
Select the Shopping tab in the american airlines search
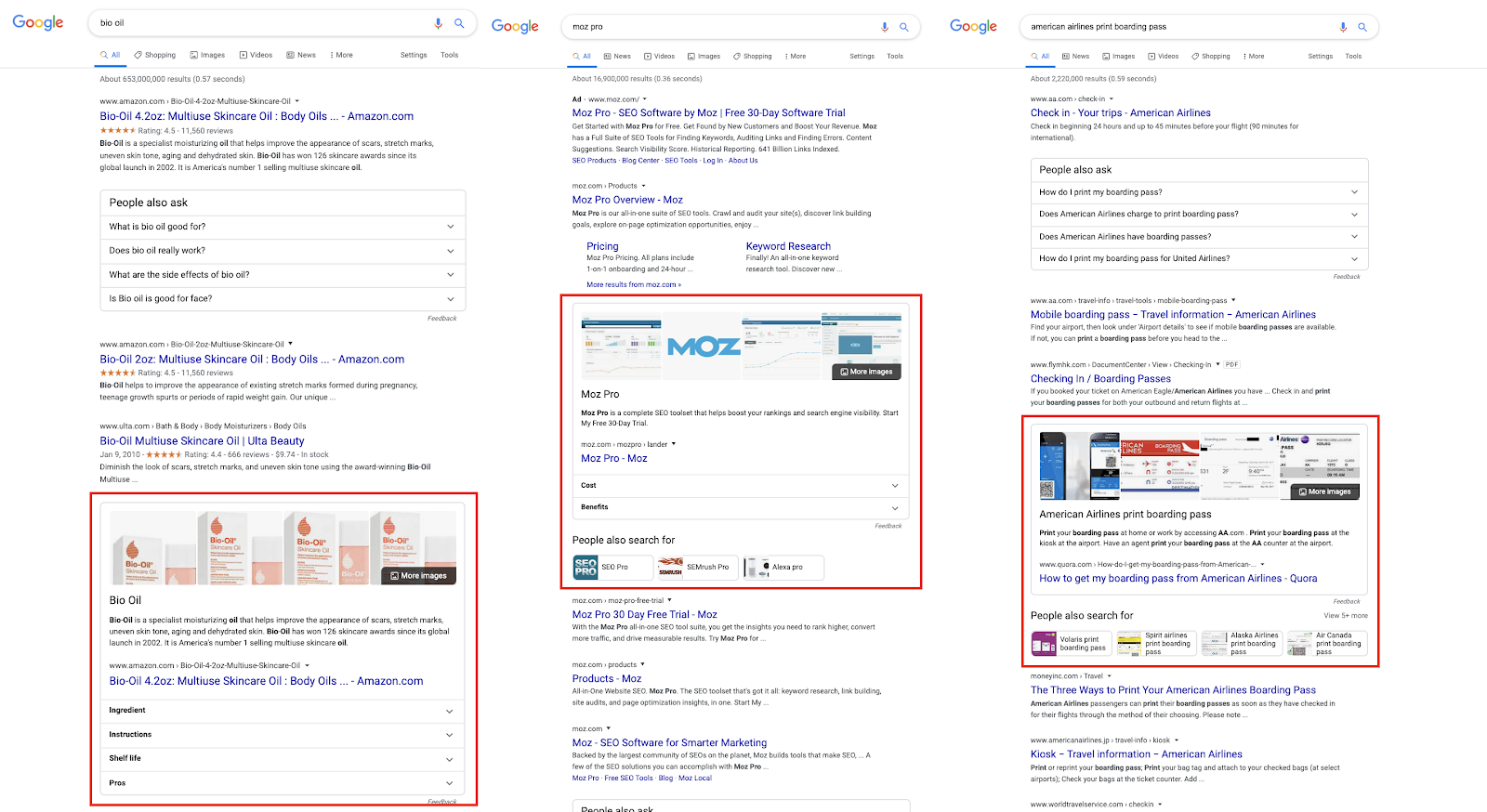click(x=1211, y=56)
